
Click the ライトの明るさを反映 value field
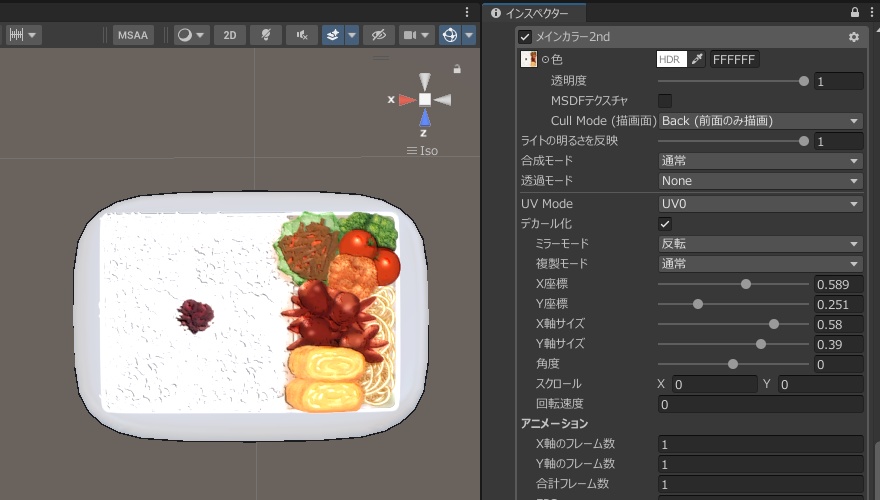click(838, 141)
